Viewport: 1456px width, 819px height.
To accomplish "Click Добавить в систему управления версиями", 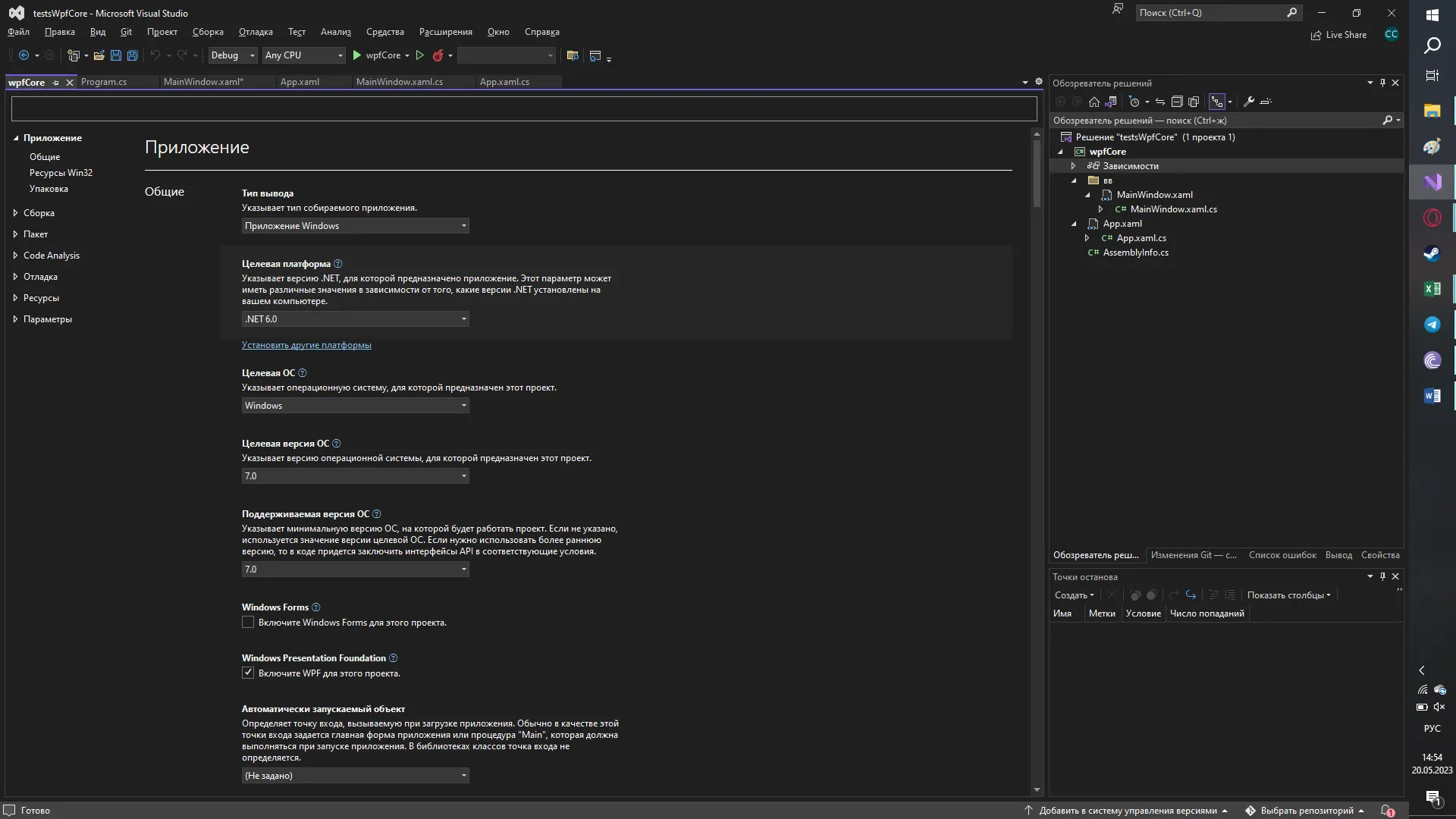I will click(x=1127, y=811).
